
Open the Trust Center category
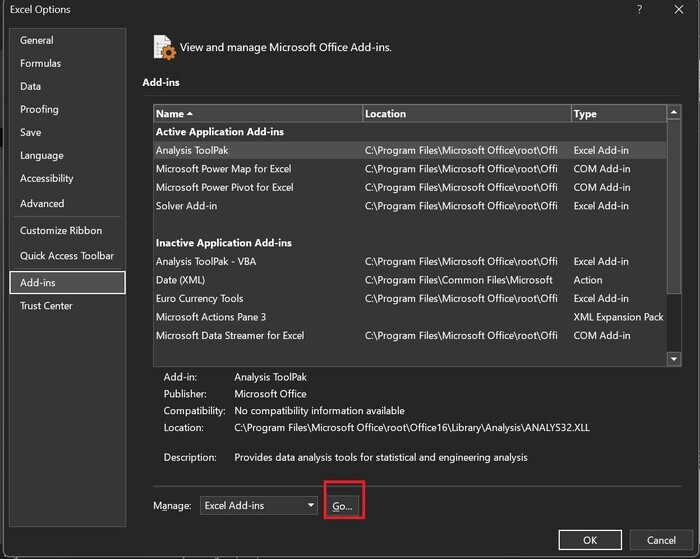(46, 305)
